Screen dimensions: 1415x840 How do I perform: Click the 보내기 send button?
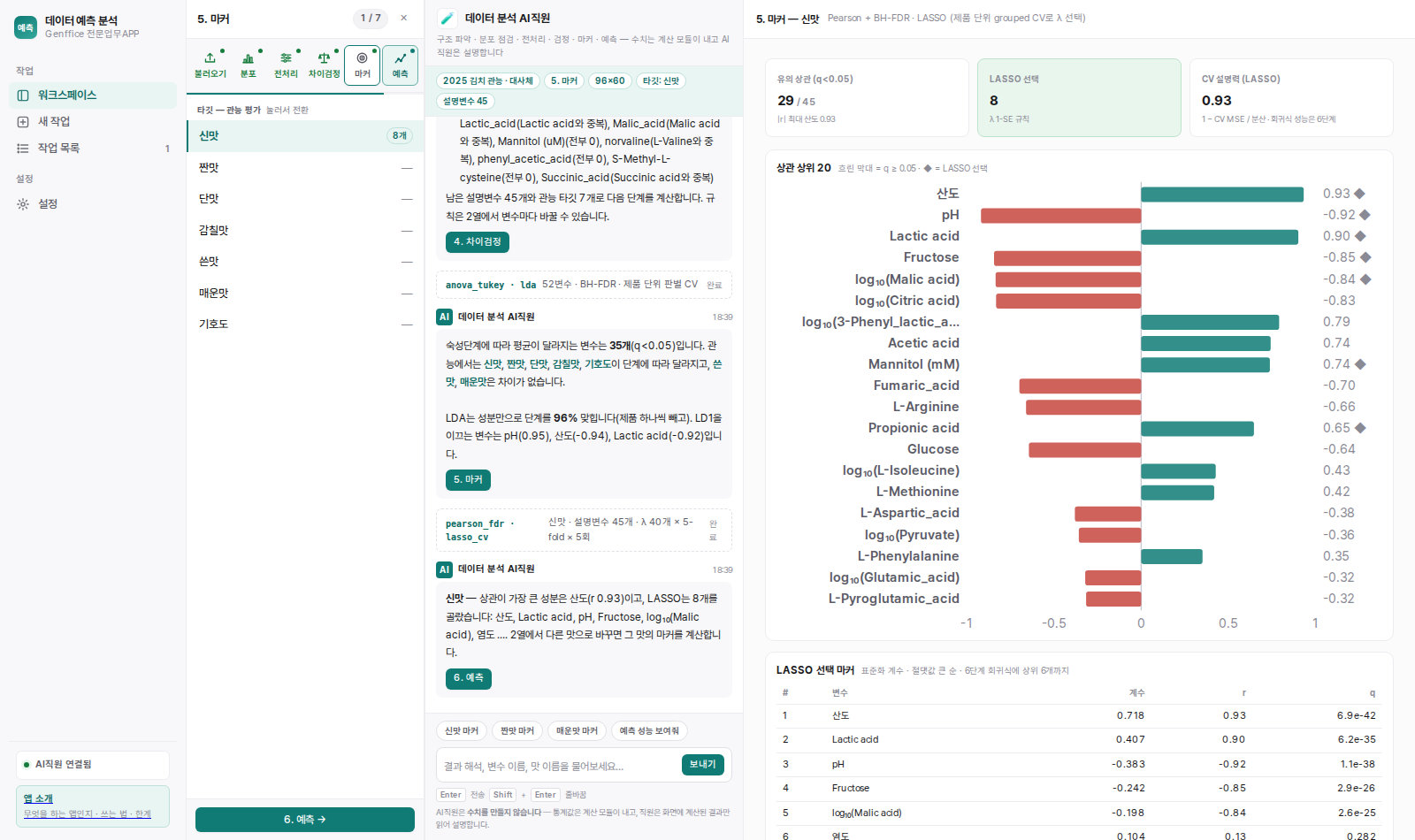click(x=703, y=765)
